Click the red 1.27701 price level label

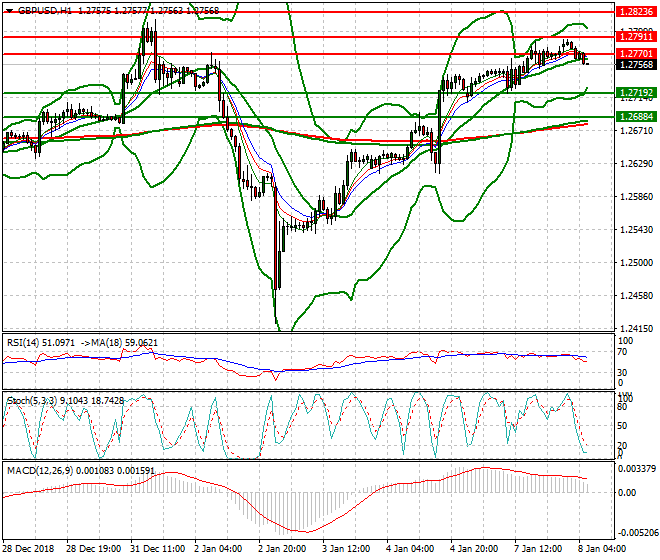coord(636,53)
